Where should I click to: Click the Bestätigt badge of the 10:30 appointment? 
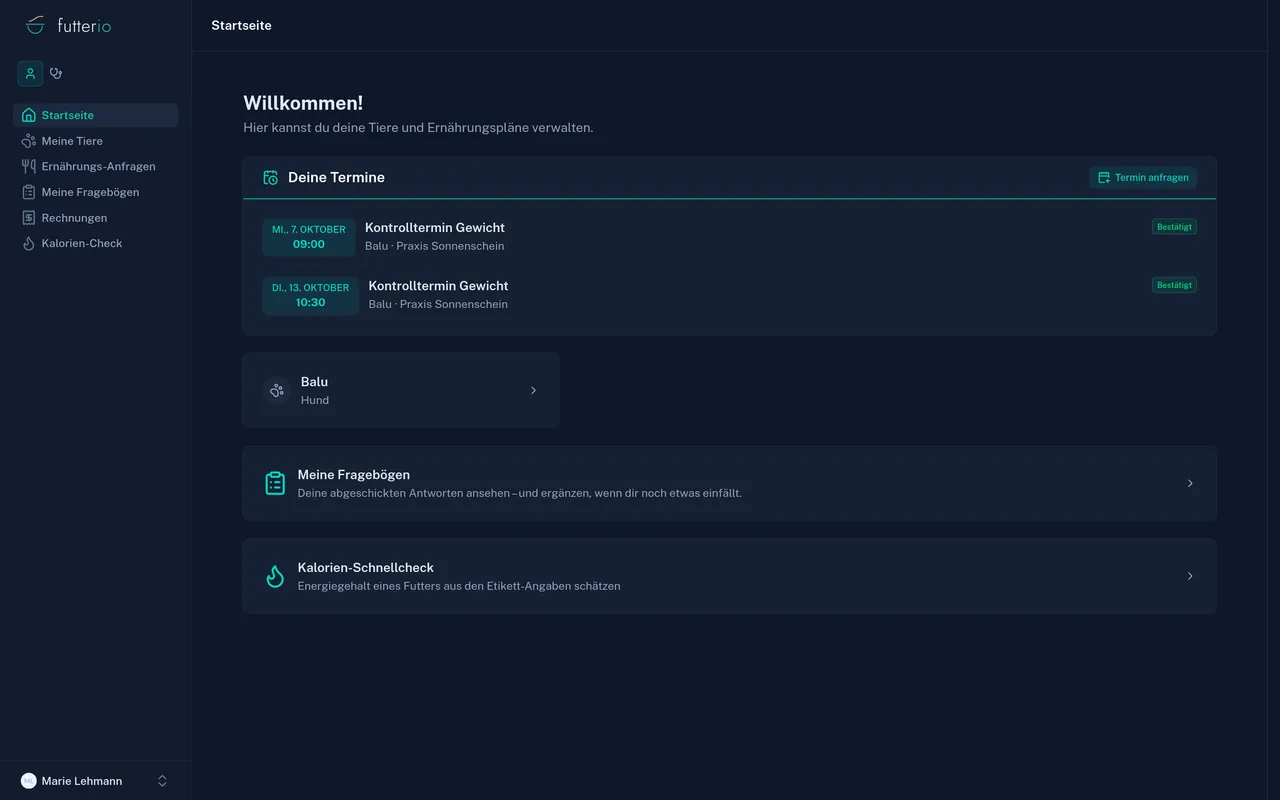tap(1174, 285)
